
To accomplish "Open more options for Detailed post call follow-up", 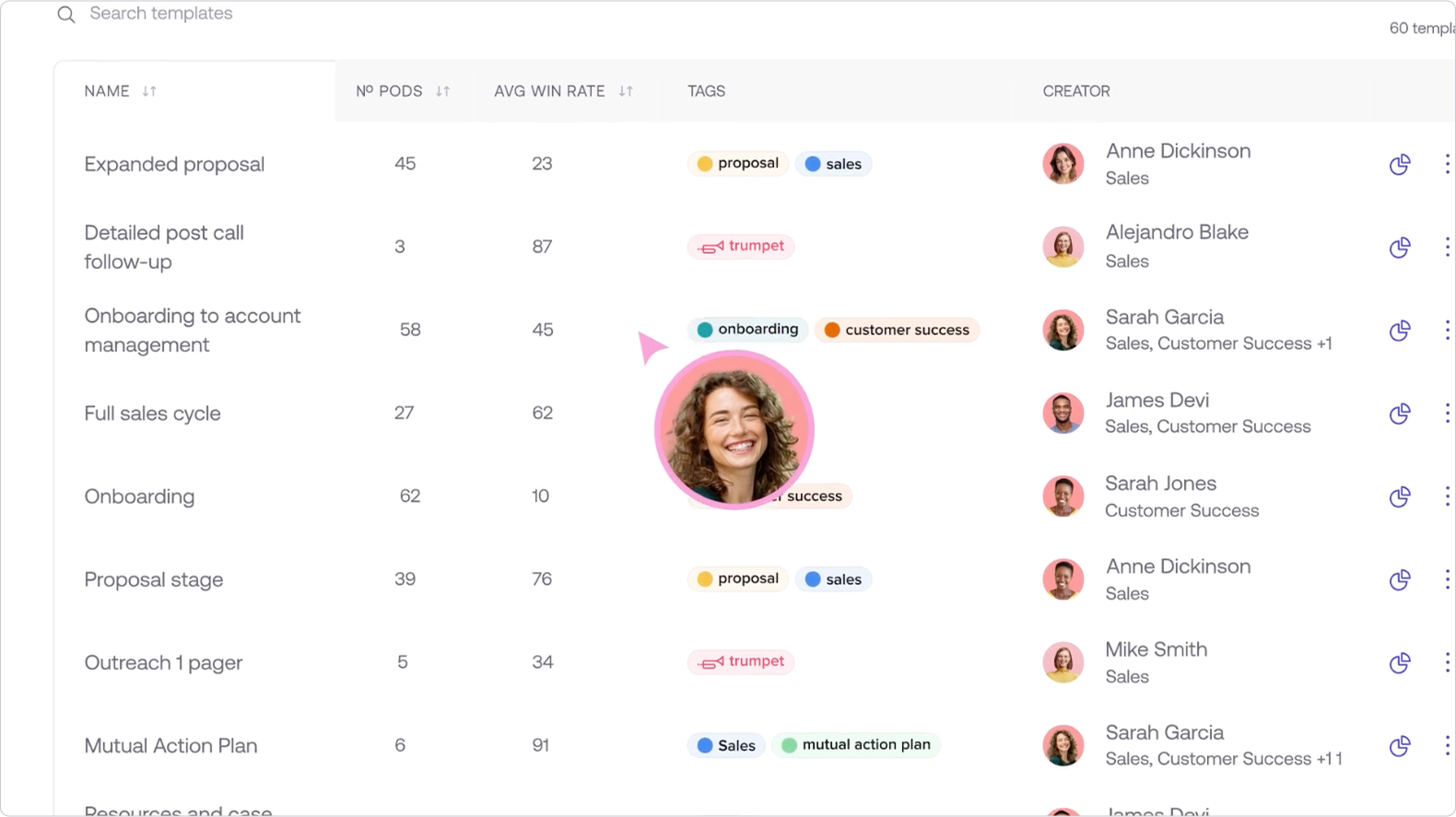I will click(1447, 247).
